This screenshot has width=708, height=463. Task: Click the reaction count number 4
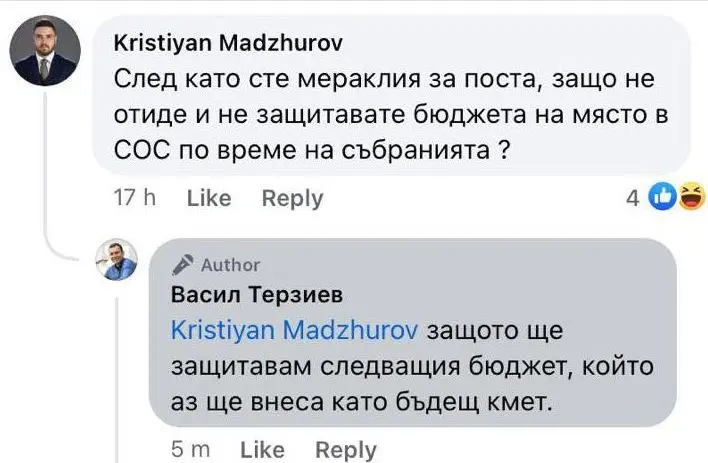click(x=632, y=198)
